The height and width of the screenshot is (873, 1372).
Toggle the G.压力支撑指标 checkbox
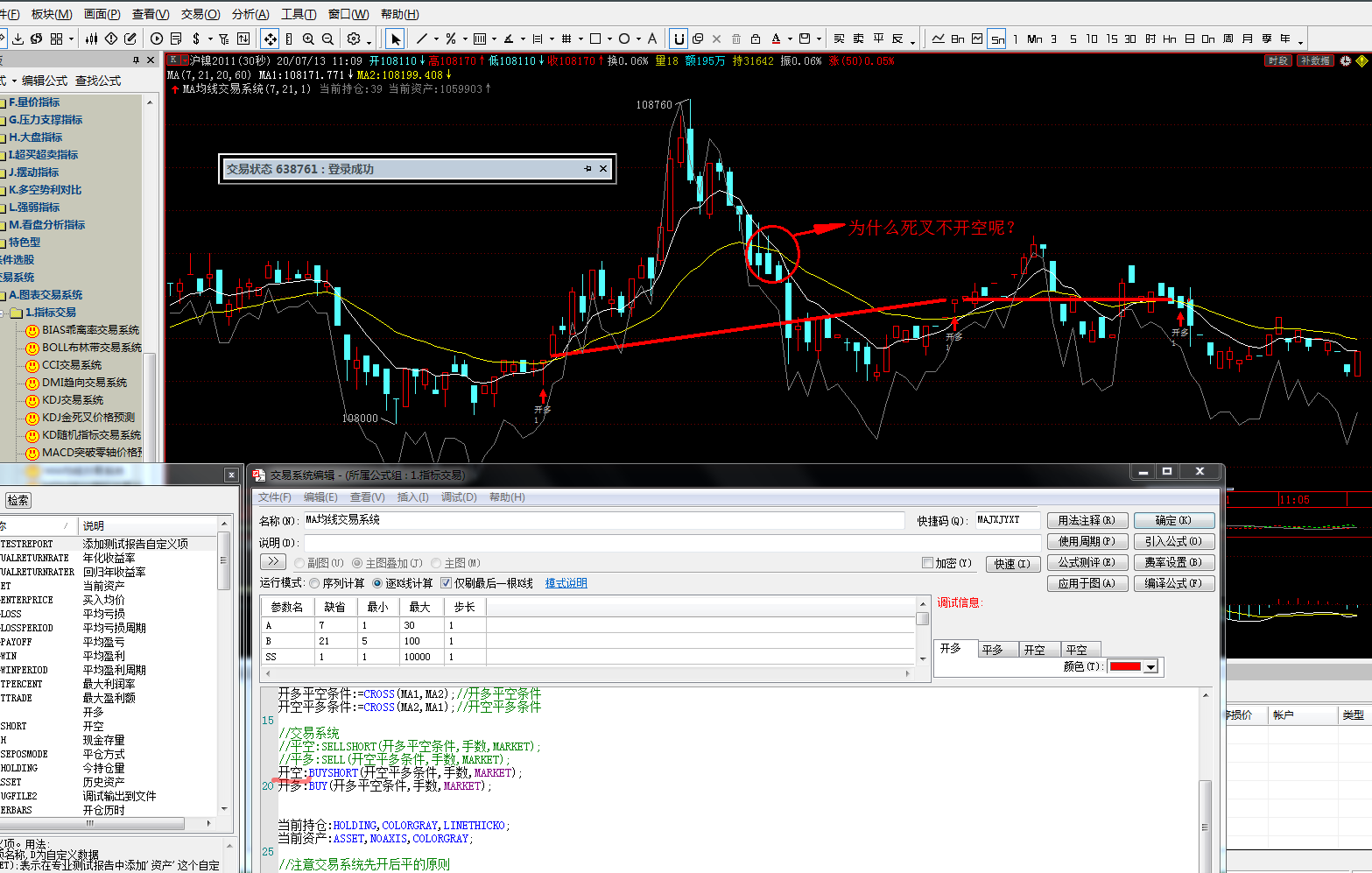tap(3, 121)
